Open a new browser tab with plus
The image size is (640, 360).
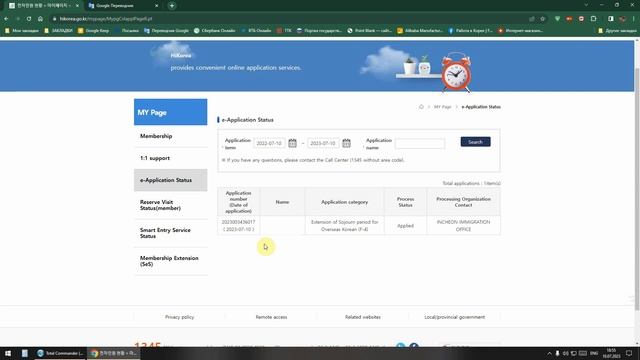pyautogui.click(x=172, y=6)
